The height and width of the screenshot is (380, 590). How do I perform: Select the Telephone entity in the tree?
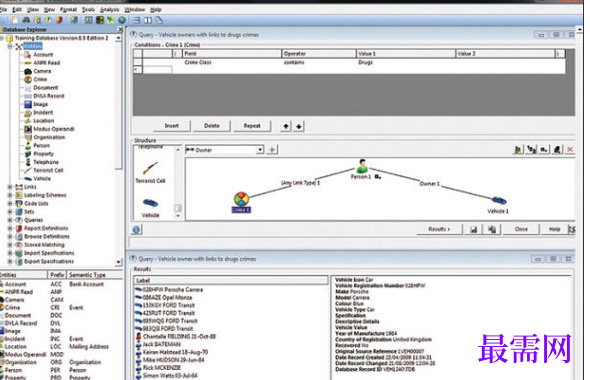(46, 162)
